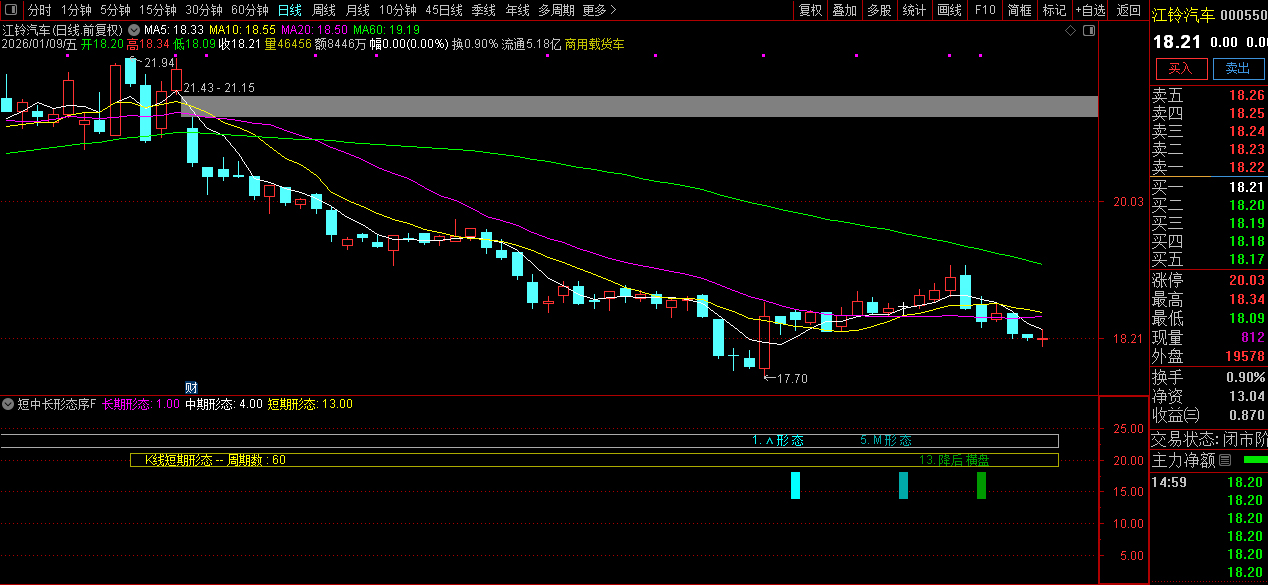1268x585 pixels.
Task: Open the 统计 statistics tool
Action: (914, 10)
